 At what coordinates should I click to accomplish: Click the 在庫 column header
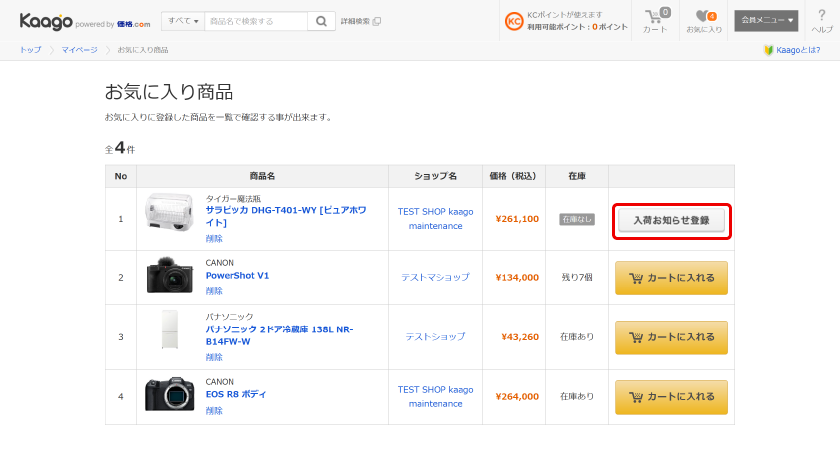coord(577,176)
